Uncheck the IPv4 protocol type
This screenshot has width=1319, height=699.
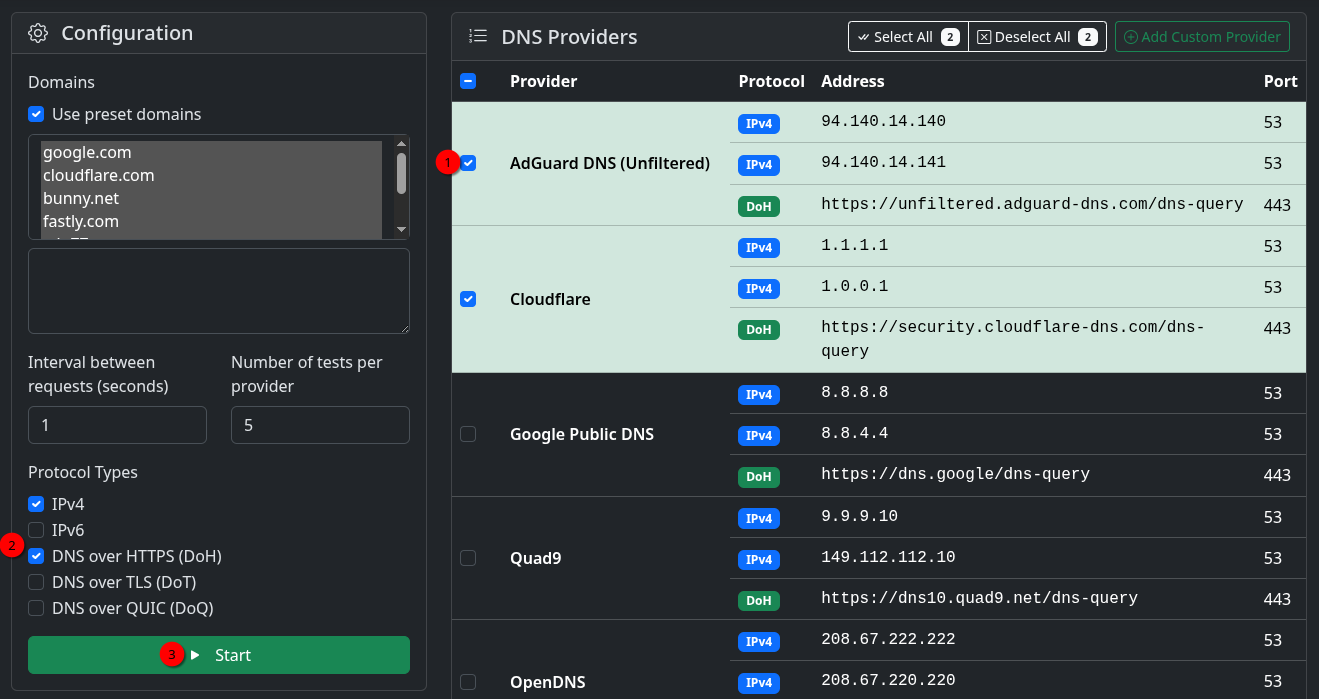36,504
